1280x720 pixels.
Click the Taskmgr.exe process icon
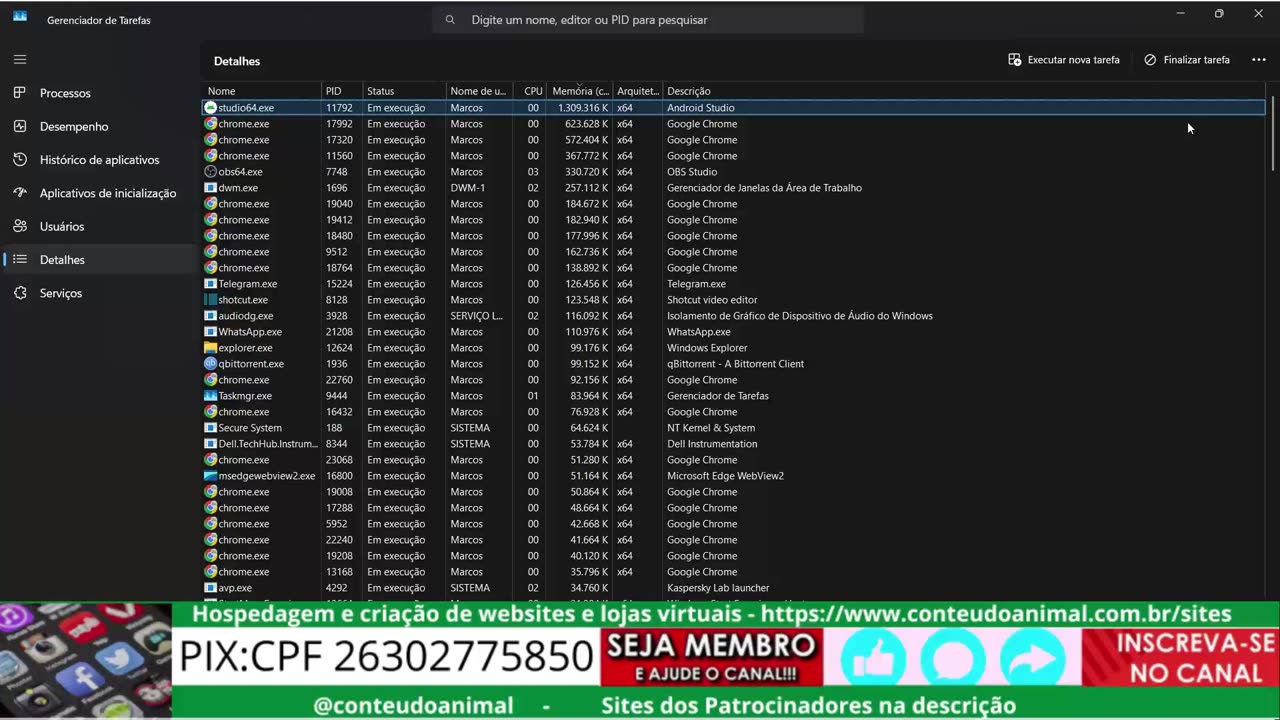click(x=210, y=395)
